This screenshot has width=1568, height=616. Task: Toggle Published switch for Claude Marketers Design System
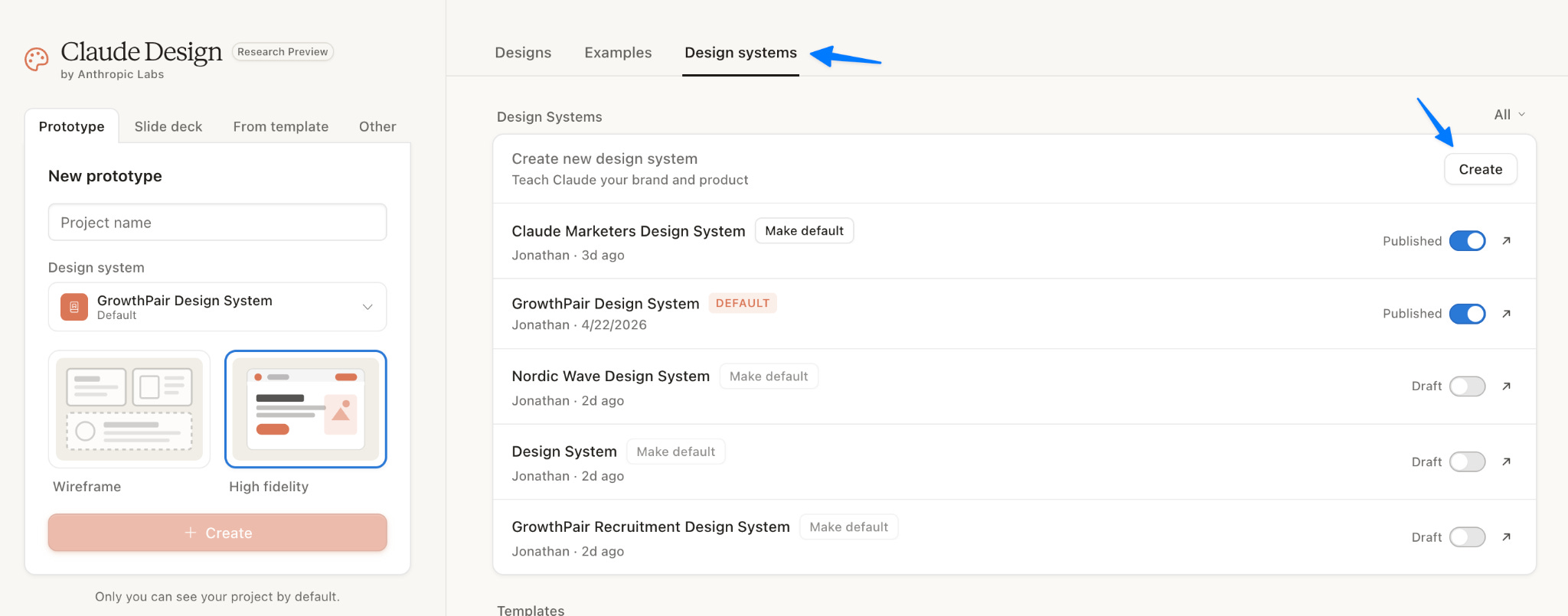click(x=1467, y=241)
